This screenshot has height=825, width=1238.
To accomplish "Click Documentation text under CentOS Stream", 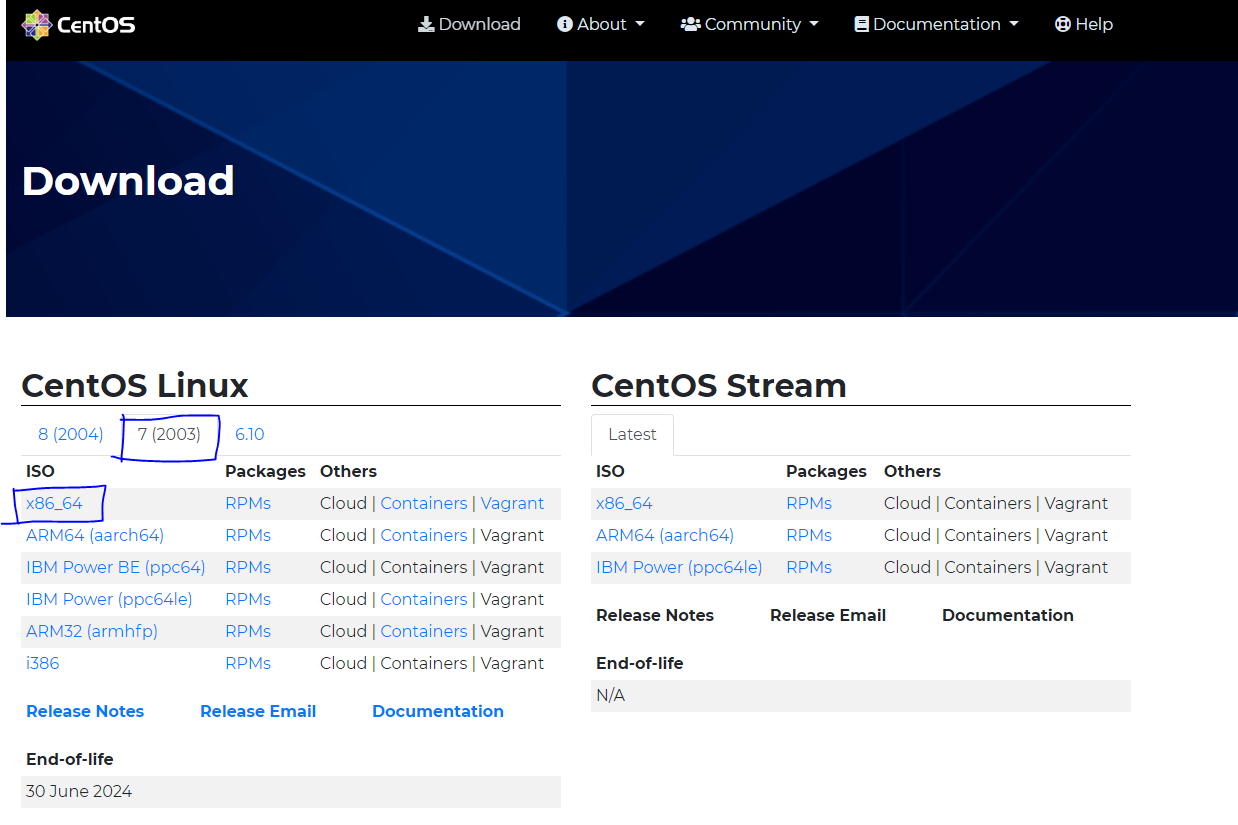I will [x=1008, y=615].
